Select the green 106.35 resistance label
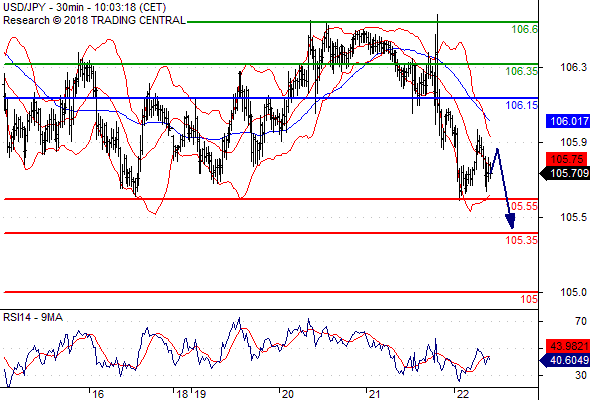Image resolution: width=590 pixels, height=400 pixels. [522, 71]
